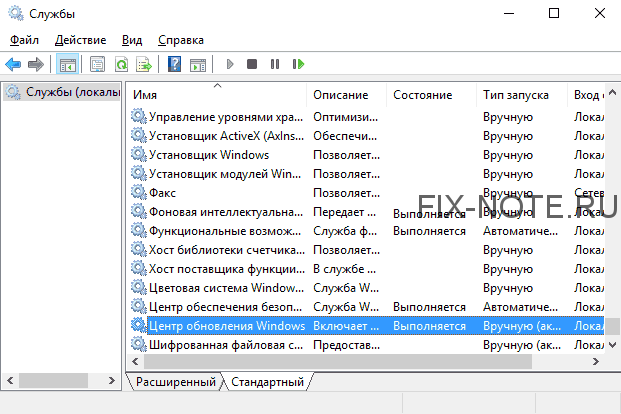Open the Действие menu
The image size is (621, 414).
coord(80,40)
